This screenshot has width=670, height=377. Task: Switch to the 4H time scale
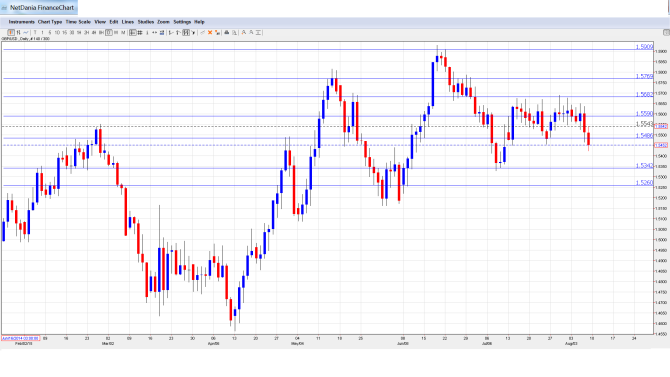point(94,32)
